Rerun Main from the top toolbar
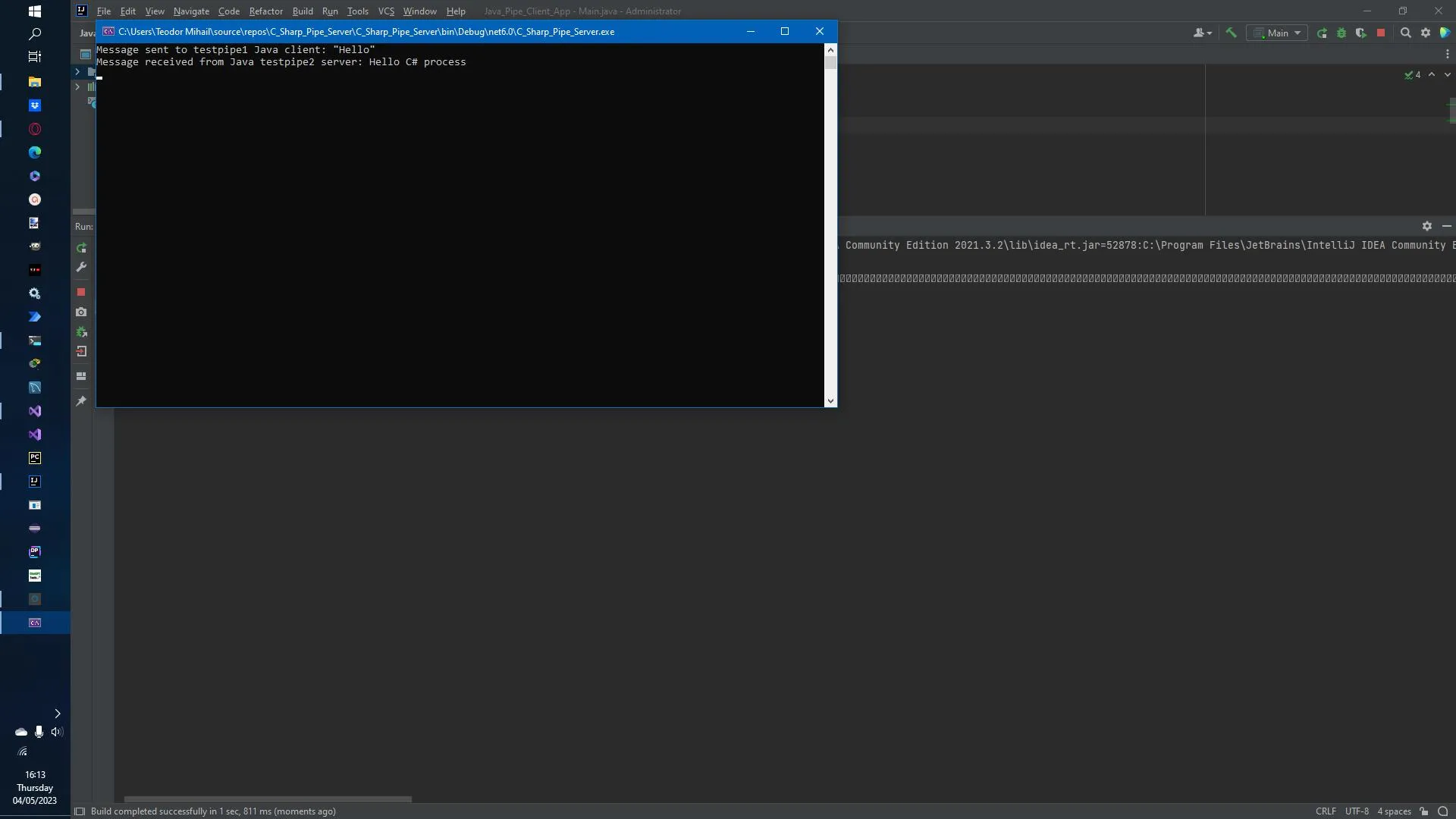The width and height of the screenshot is (1456, 819). click(1322, 33)
